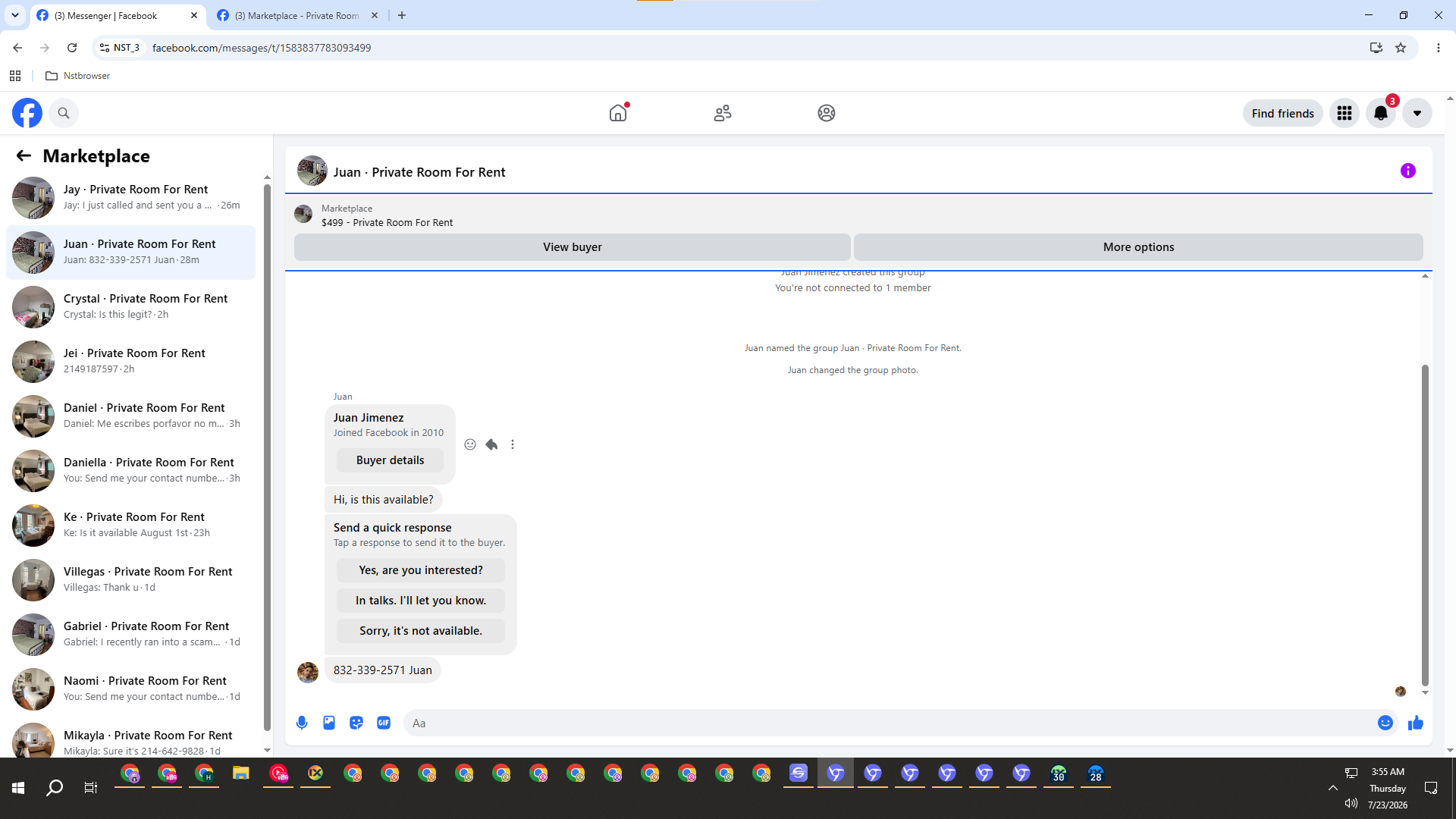This screenshot has height=819, width=1456.
Task: Select the Juan Private Room For Rent chat
Action: (x=131, y=252)
